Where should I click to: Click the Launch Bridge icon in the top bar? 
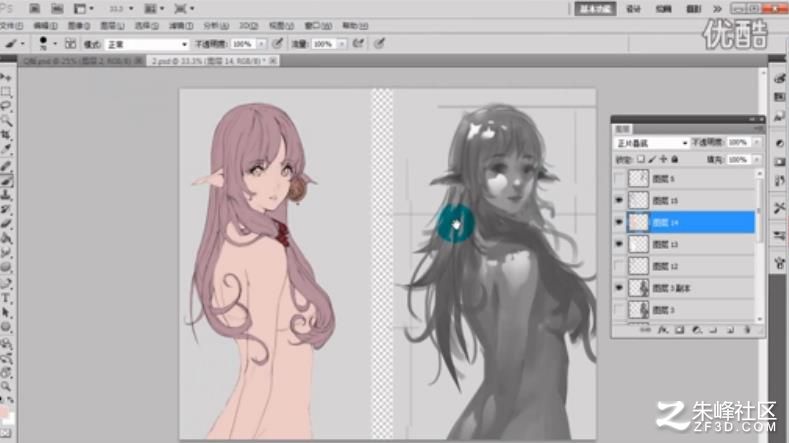pos(34,9)
